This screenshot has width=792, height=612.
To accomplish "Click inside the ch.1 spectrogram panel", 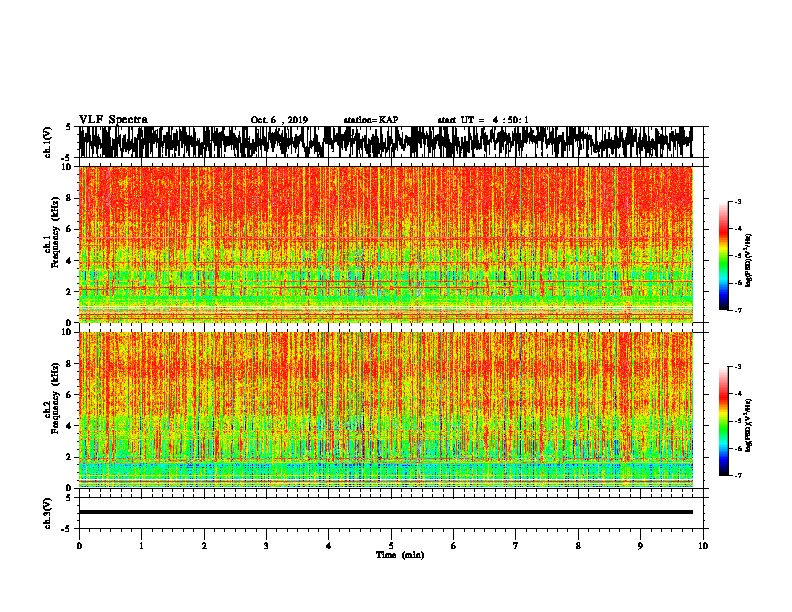I will (385, 244).
